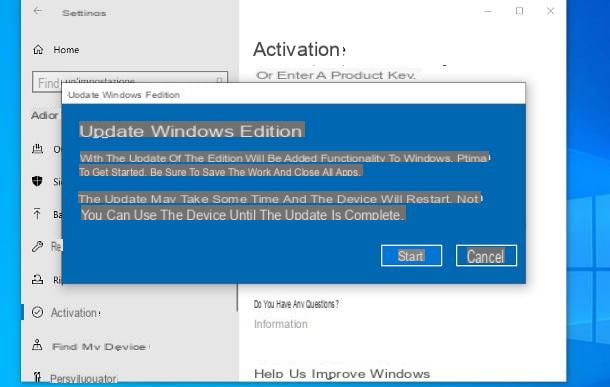Click the Activation checkmark icon
Screen dimensions: 610x387
[x=37, y=312]
